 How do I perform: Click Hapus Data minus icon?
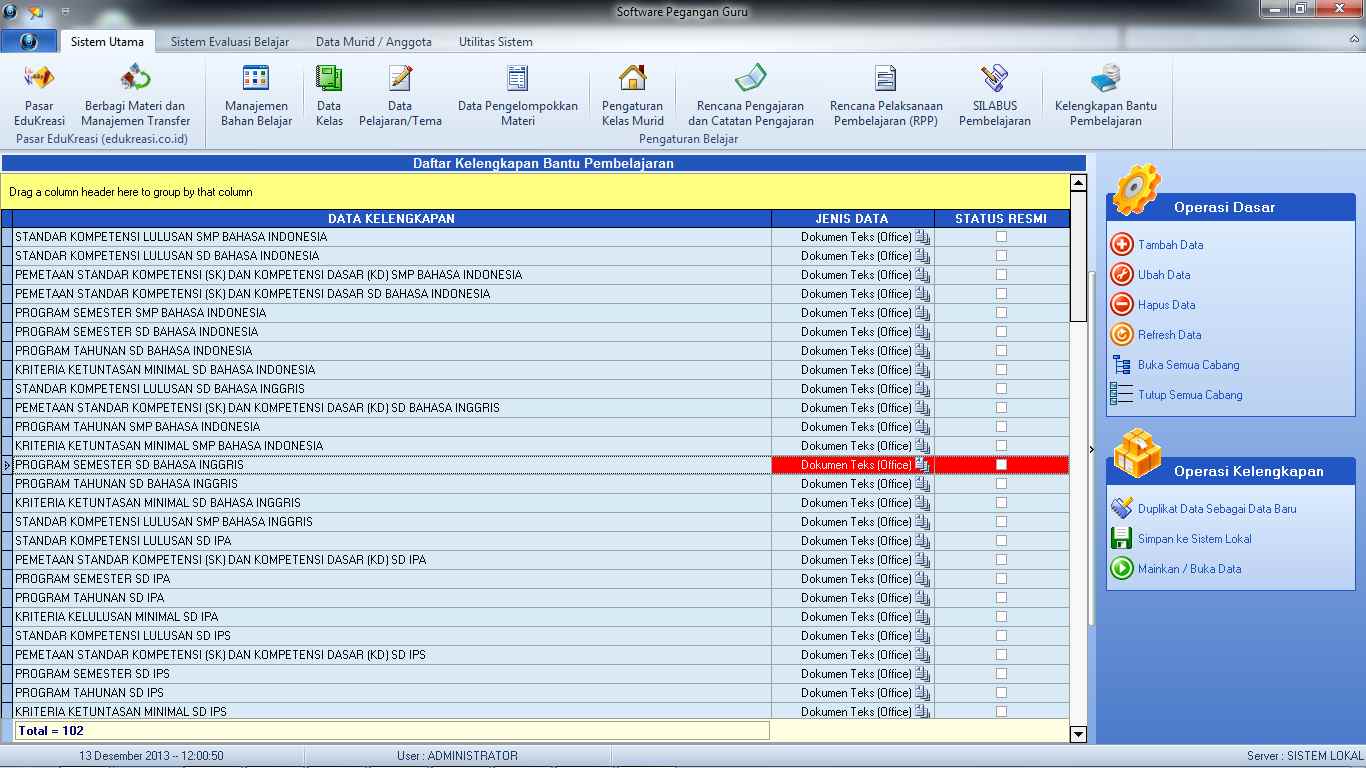tap(1122, 305)
